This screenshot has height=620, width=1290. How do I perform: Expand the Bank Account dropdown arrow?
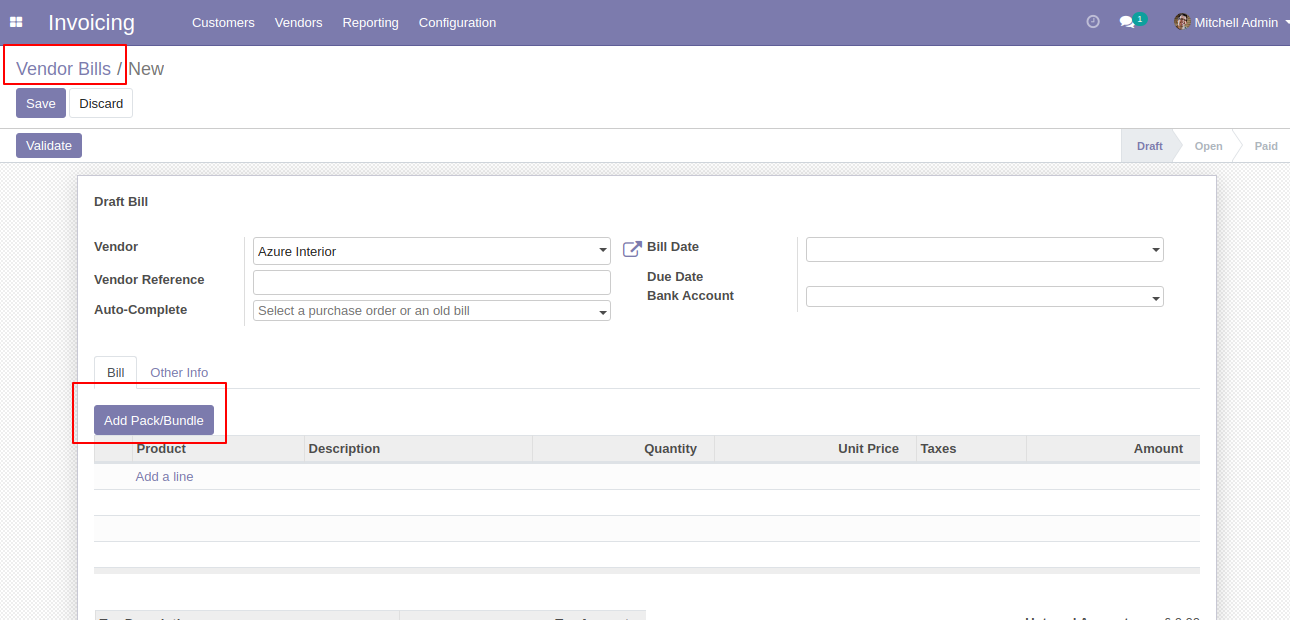(1156, 297)
